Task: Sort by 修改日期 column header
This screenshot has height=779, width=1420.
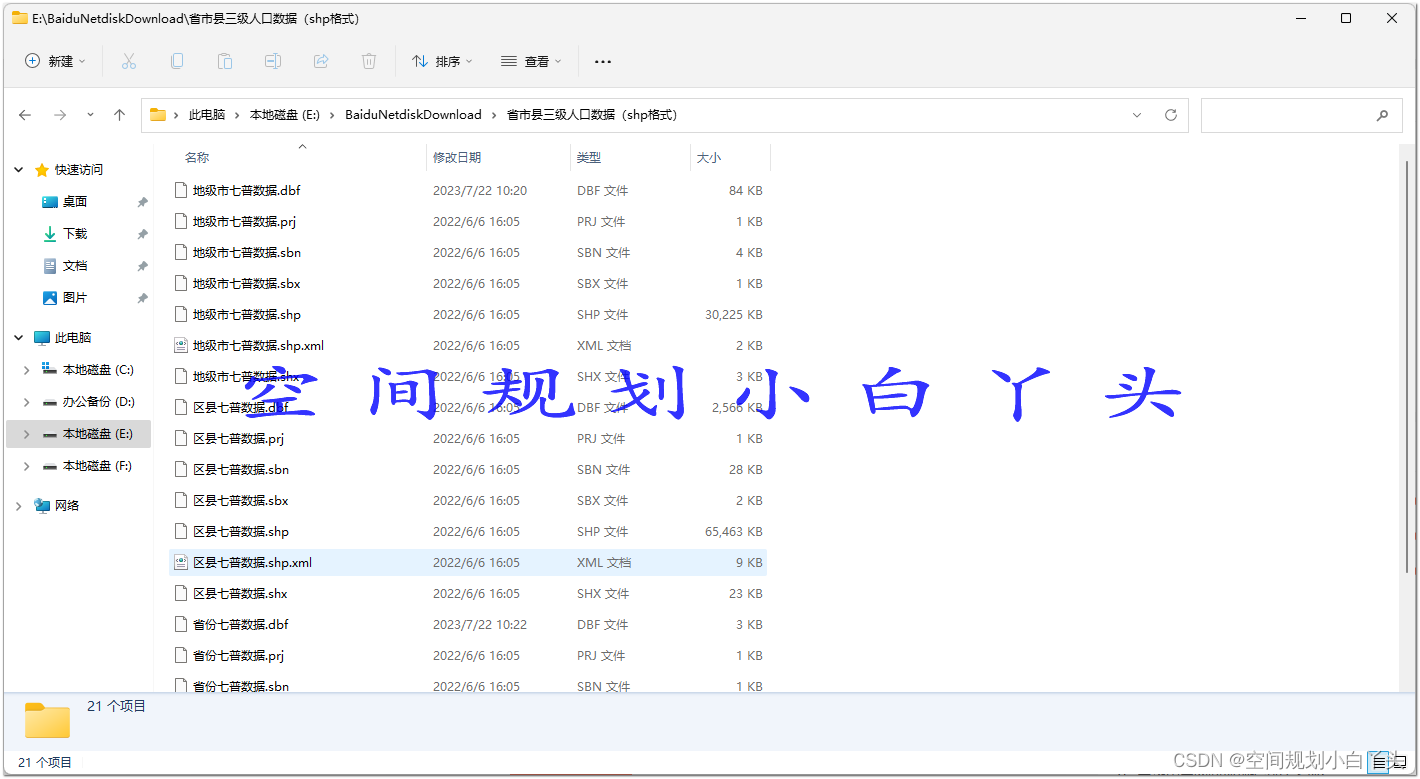Action: [x=457, y=157]
